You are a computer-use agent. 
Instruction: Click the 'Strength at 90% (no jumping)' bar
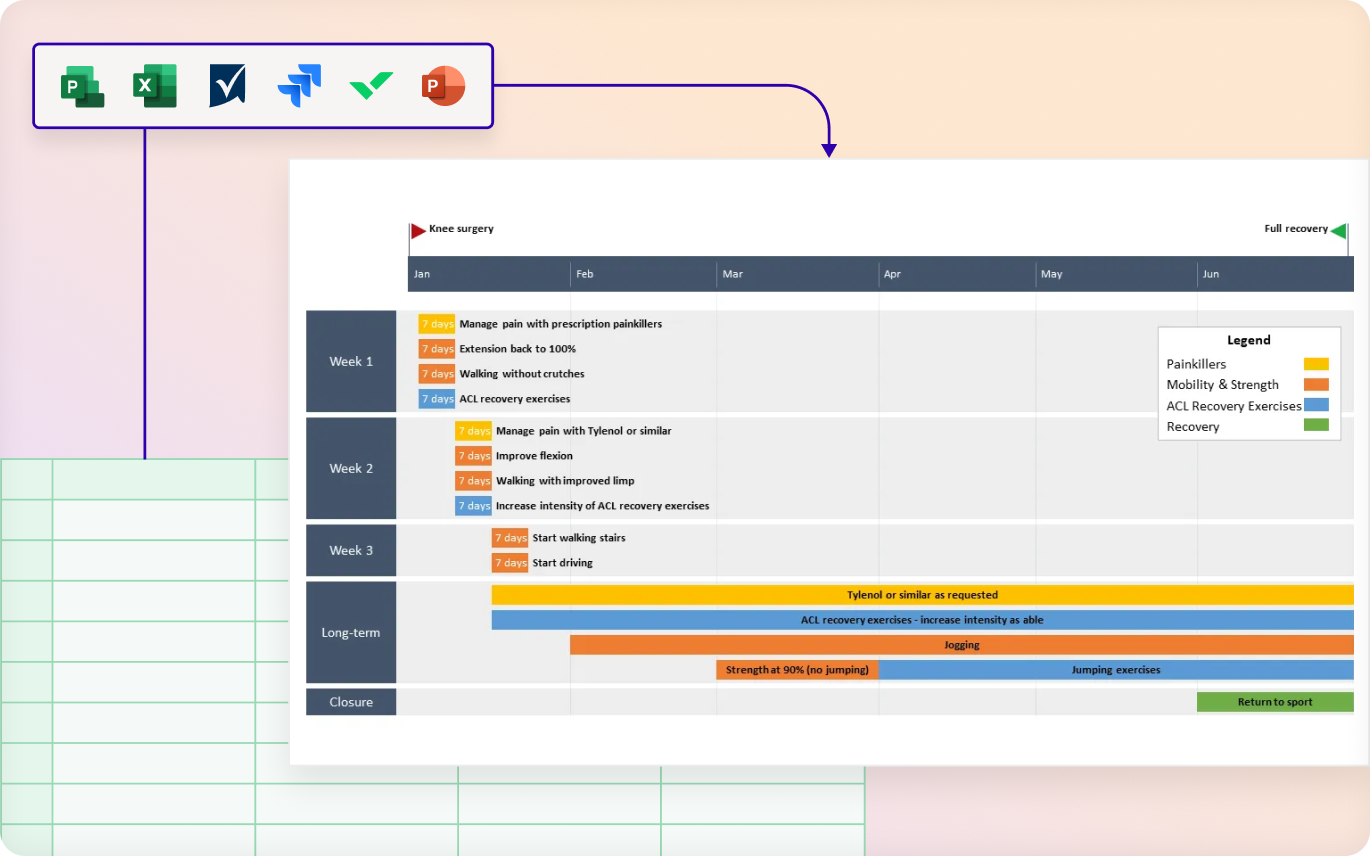pyautogui.click(x=798, y=670)
